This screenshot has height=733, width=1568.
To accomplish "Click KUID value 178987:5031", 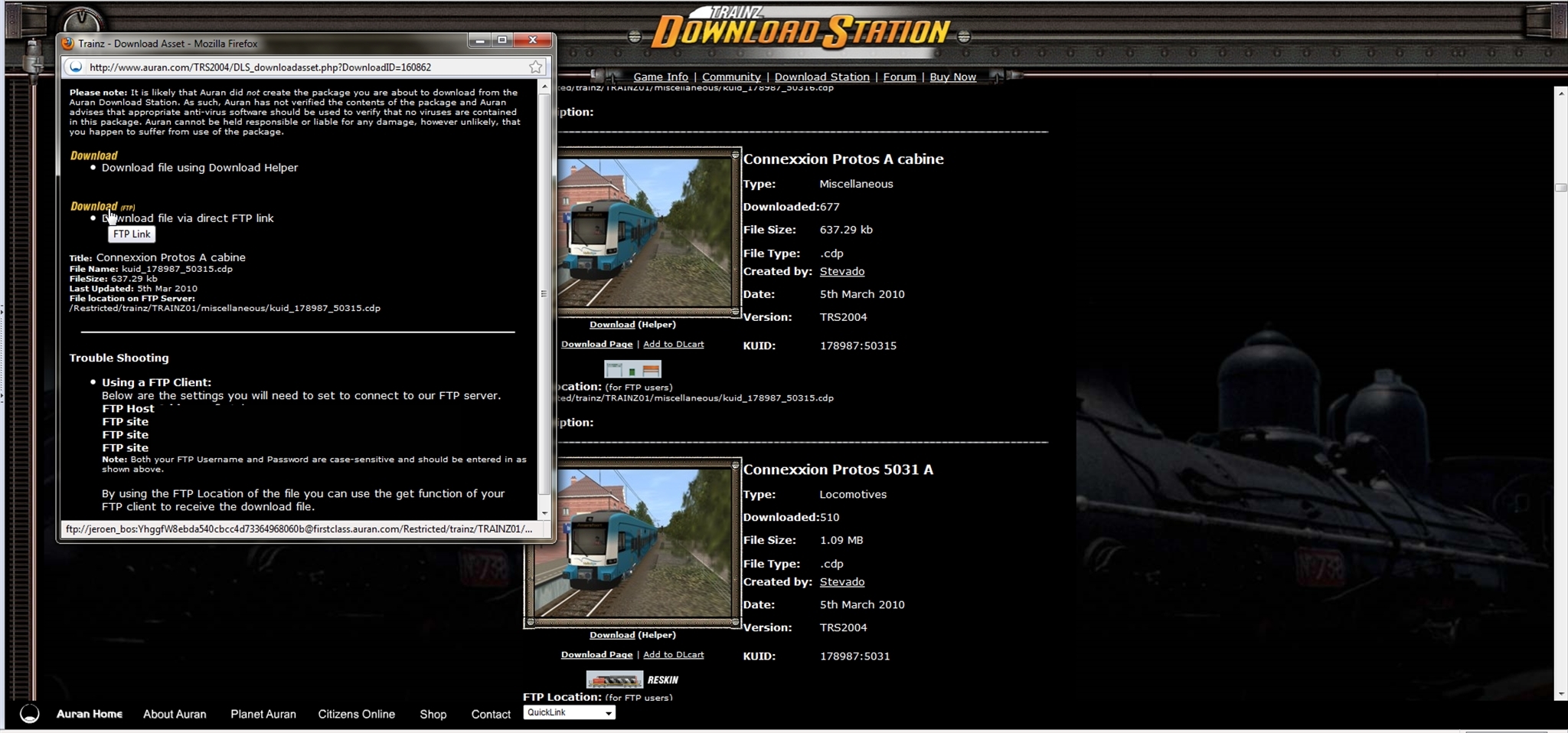I will click(x=855, y=656).
